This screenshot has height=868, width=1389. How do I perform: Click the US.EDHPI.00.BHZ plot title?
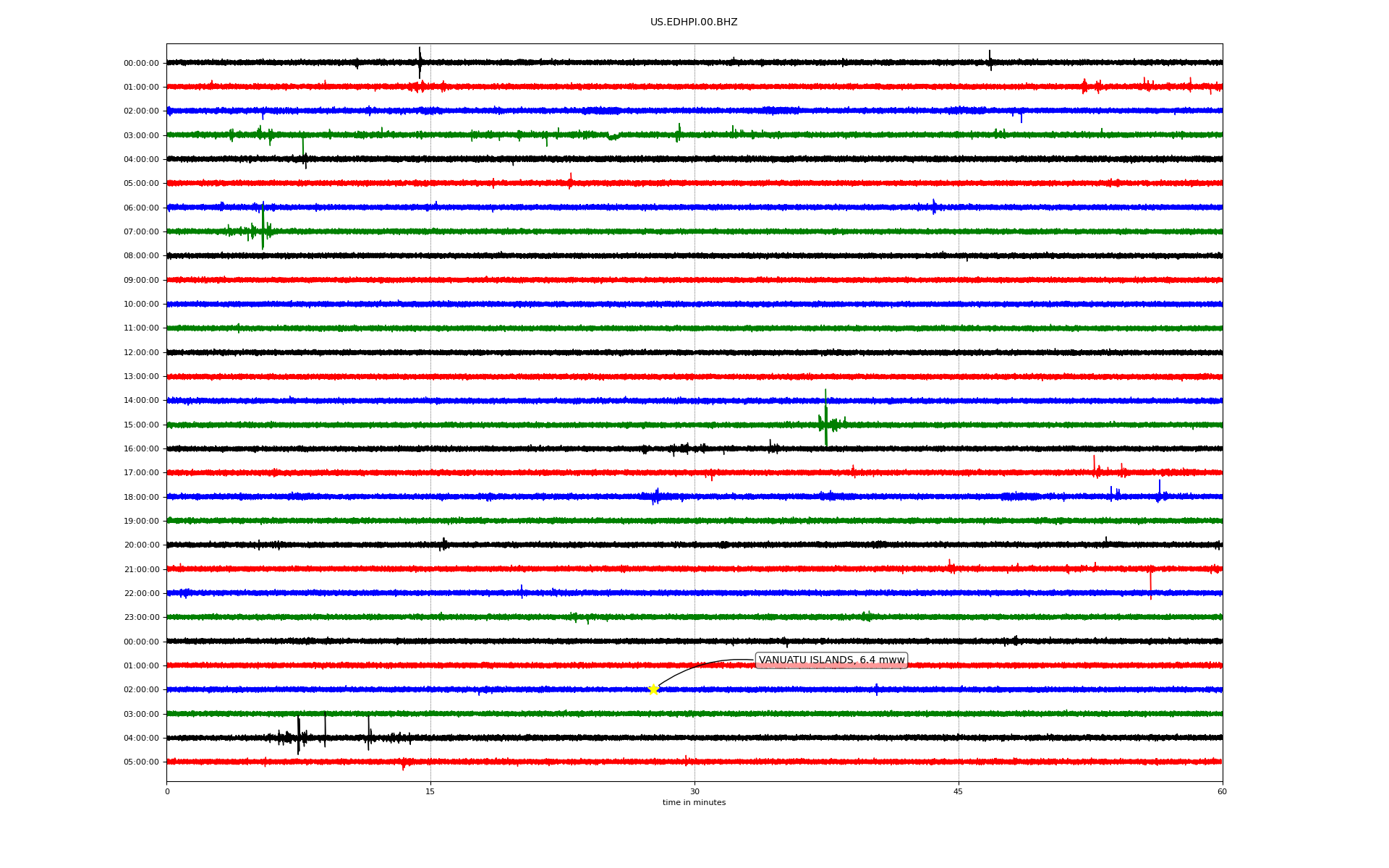tap(694, 22)
